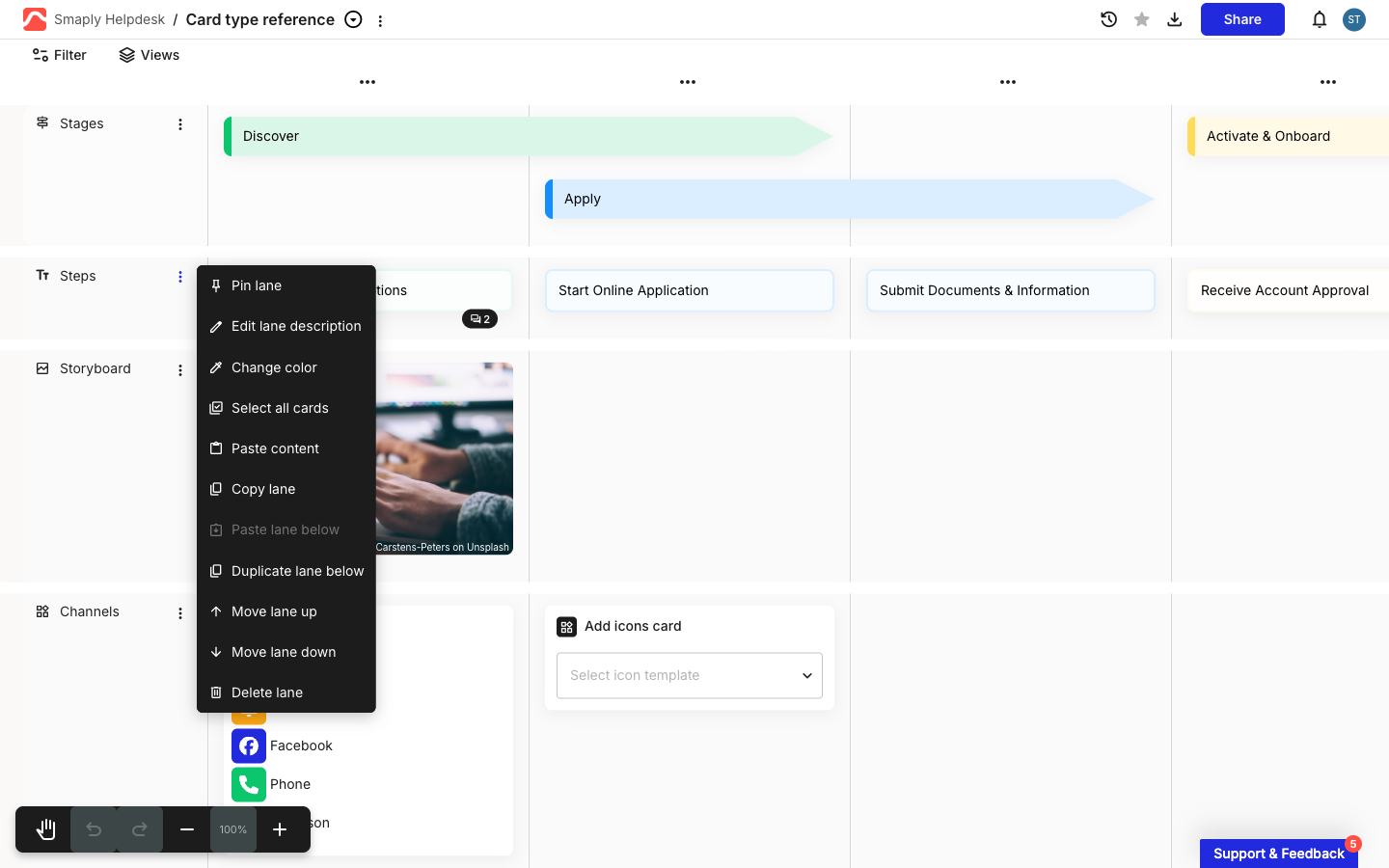The height and width of the screenshot is (868, 1389).
Task: Select the Discover stage arrow card
Action: tap(528, 136)
